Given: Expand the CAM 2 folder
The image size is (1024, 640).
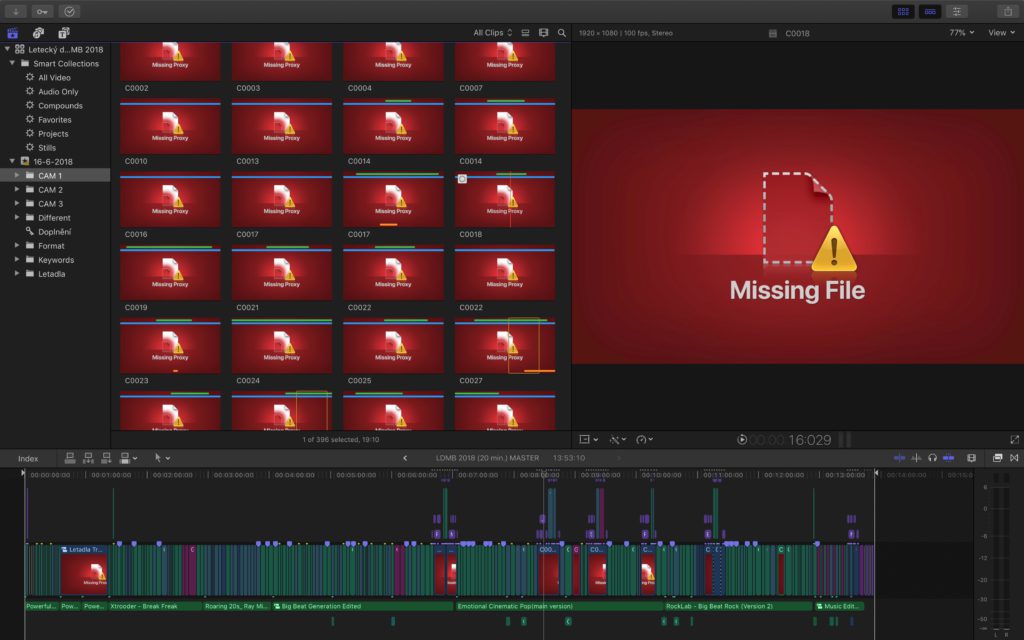Looking at the screenshot, I should [17, 190].
